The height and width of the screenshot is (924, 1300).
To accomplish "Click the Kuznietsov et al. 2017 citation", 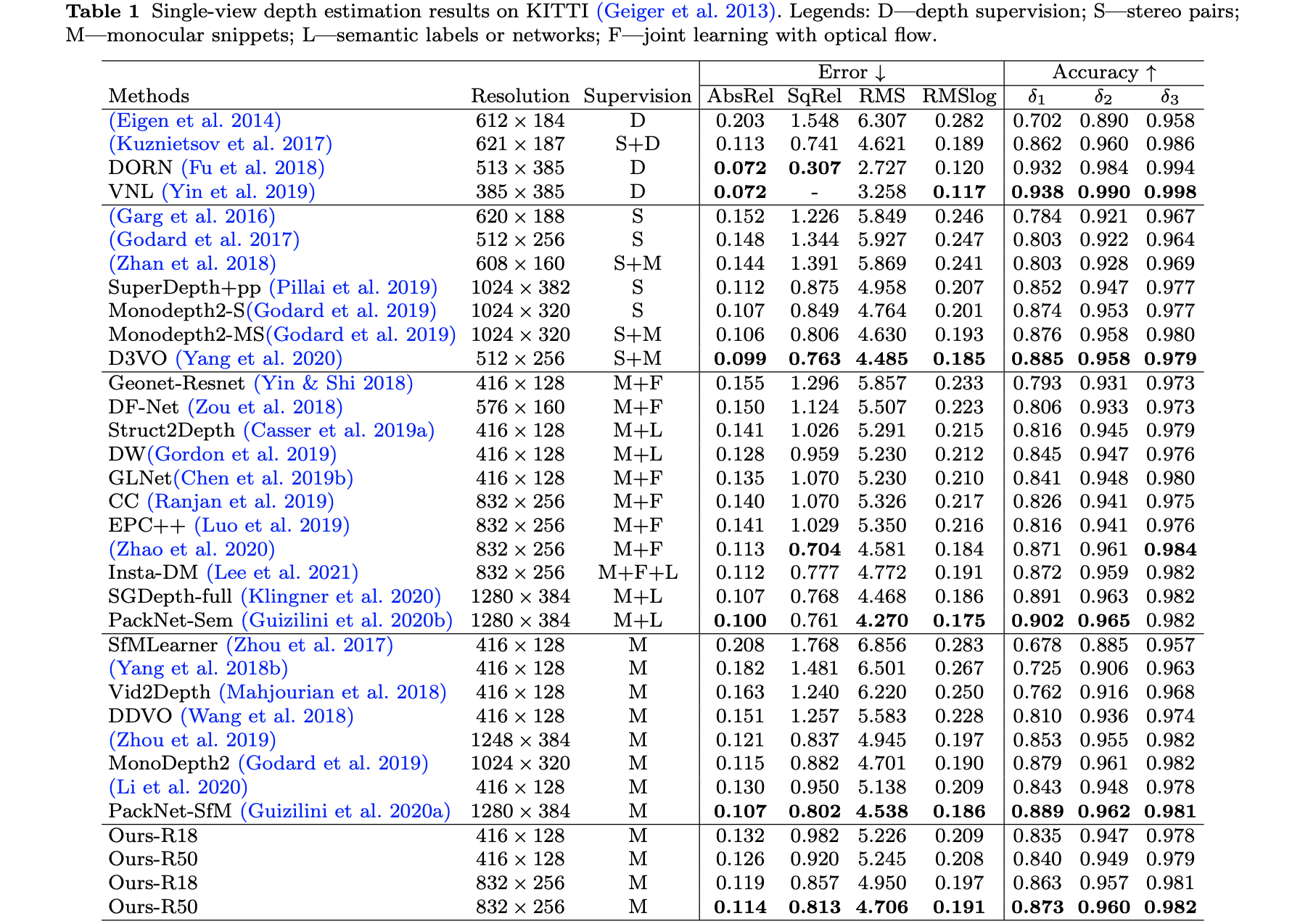I will pos(221,144).
